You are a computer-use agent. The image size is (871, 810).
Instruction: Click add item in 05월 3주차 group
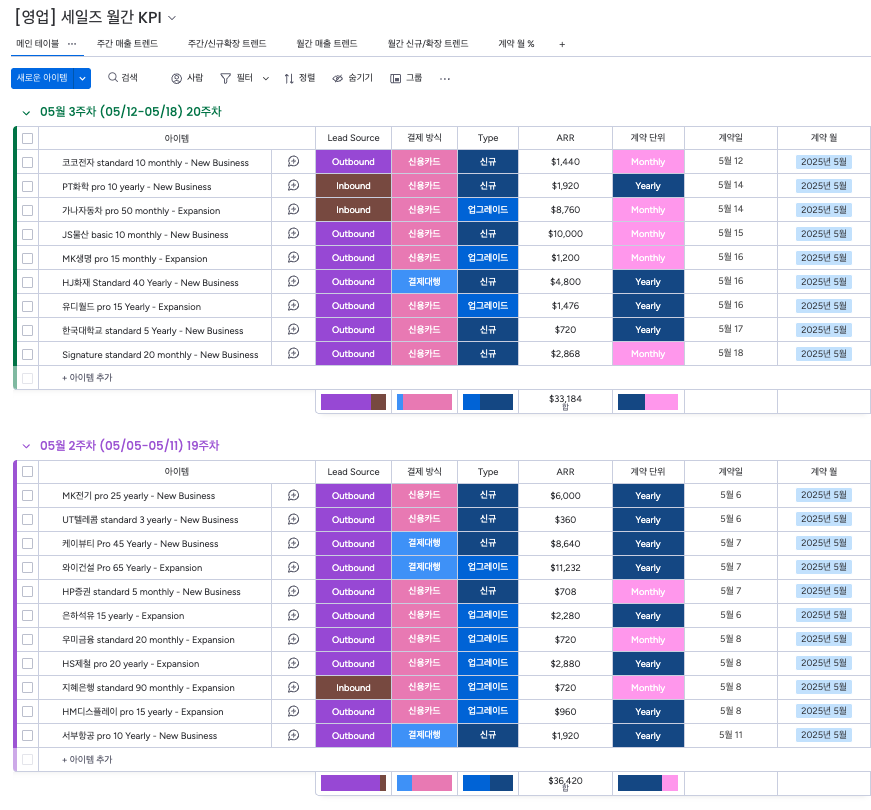(x=87, y=378)
